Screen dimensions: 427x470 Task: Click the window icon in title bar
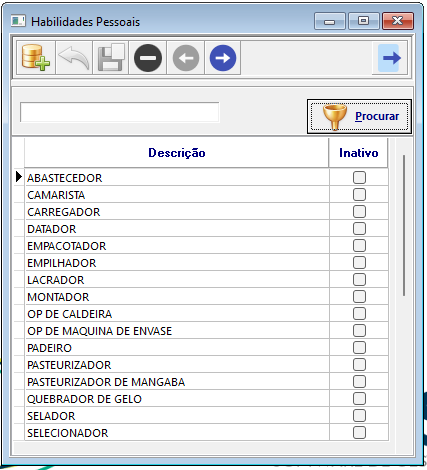18,21
